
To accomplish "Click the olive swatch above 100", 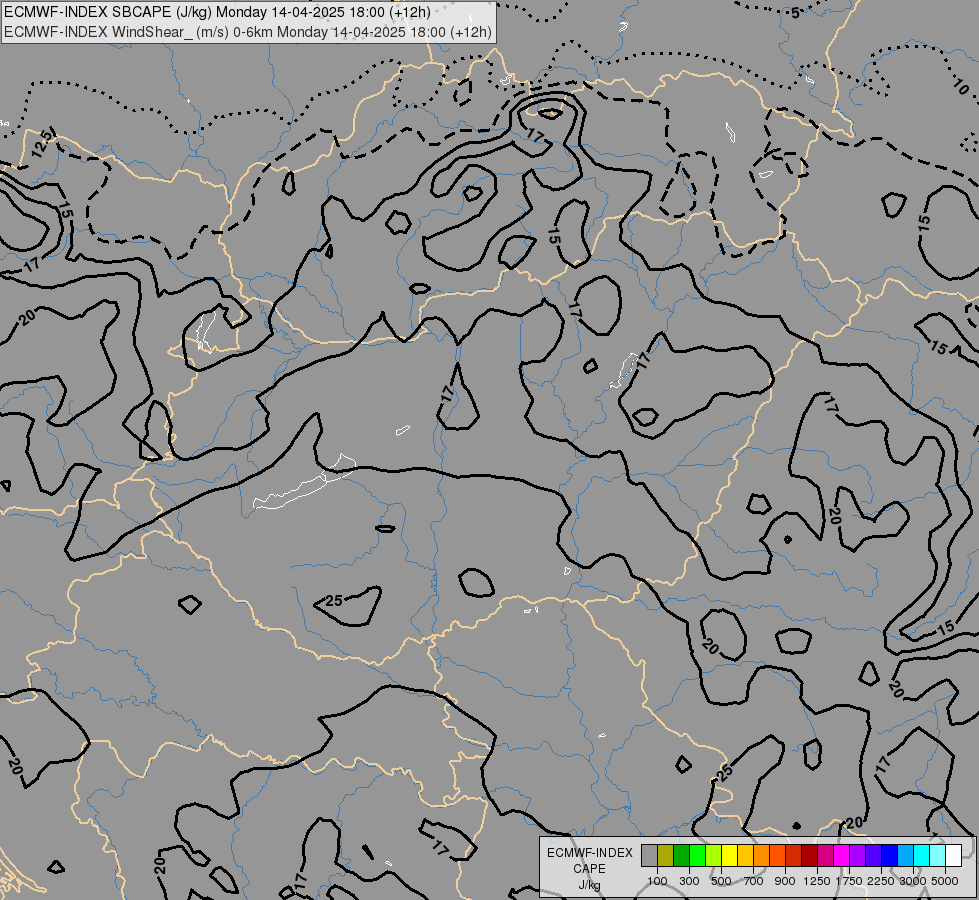I will click(666, 856).
